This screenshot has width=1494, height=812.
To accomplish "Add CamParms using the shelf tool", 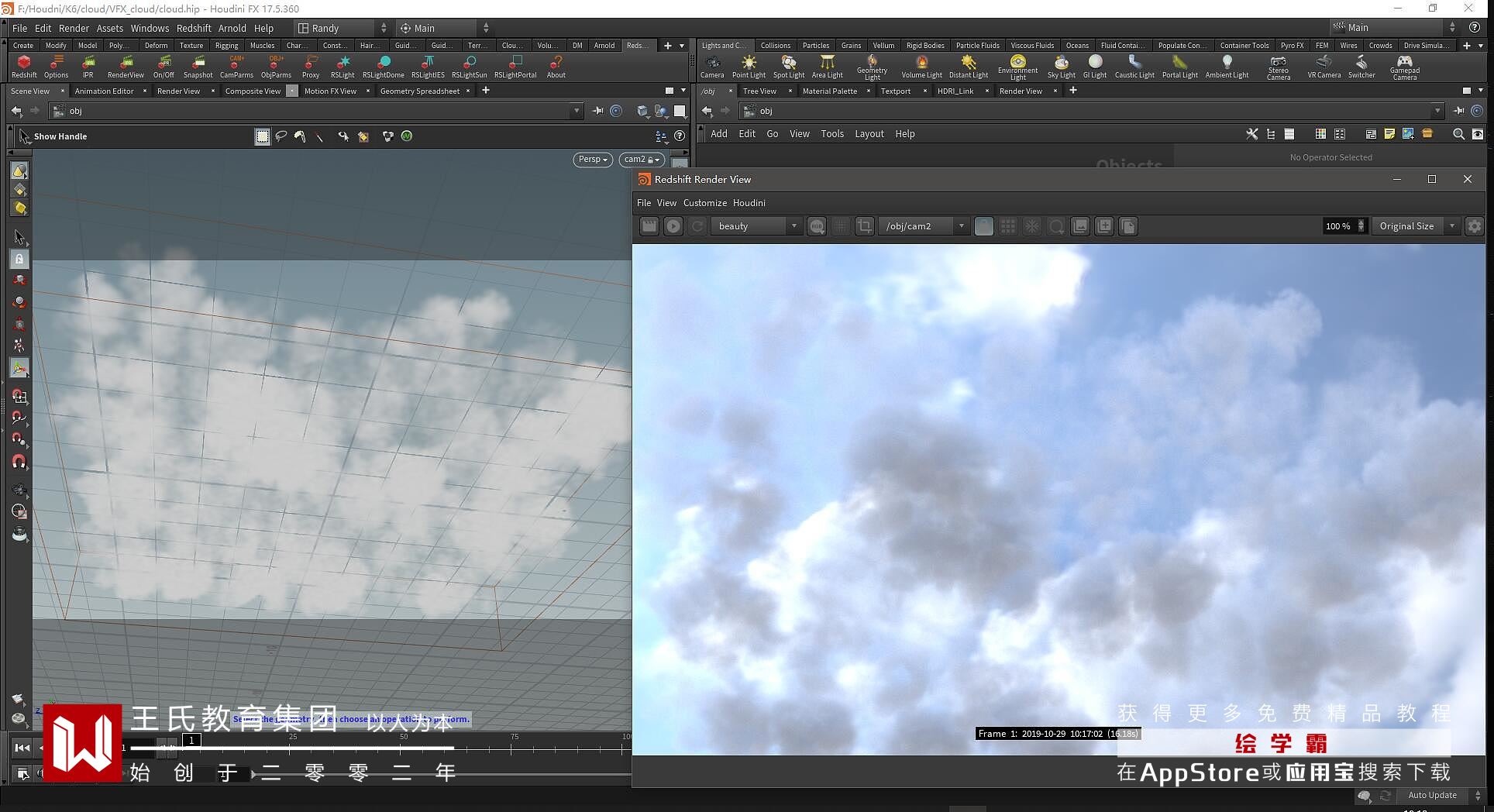I will pos(236,67).
